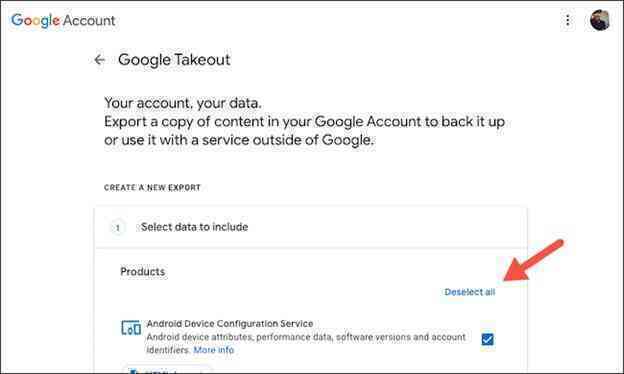Image resolution: width=624 pixels, height=374 pixels.
Task: Click the partially visible format button below Android entry
Action: coord(167,370)
